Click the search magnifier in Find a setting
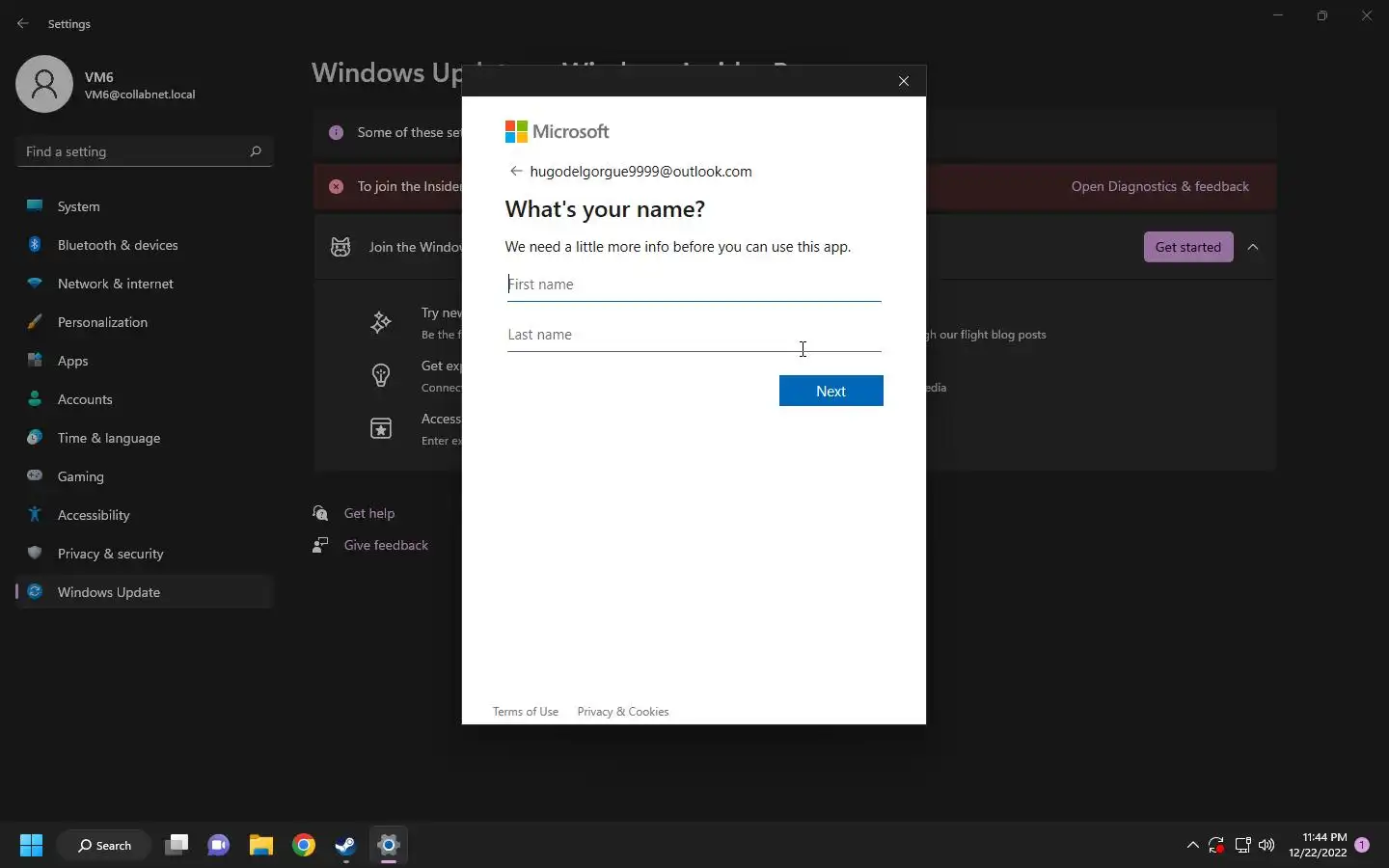 coord(256,151)
